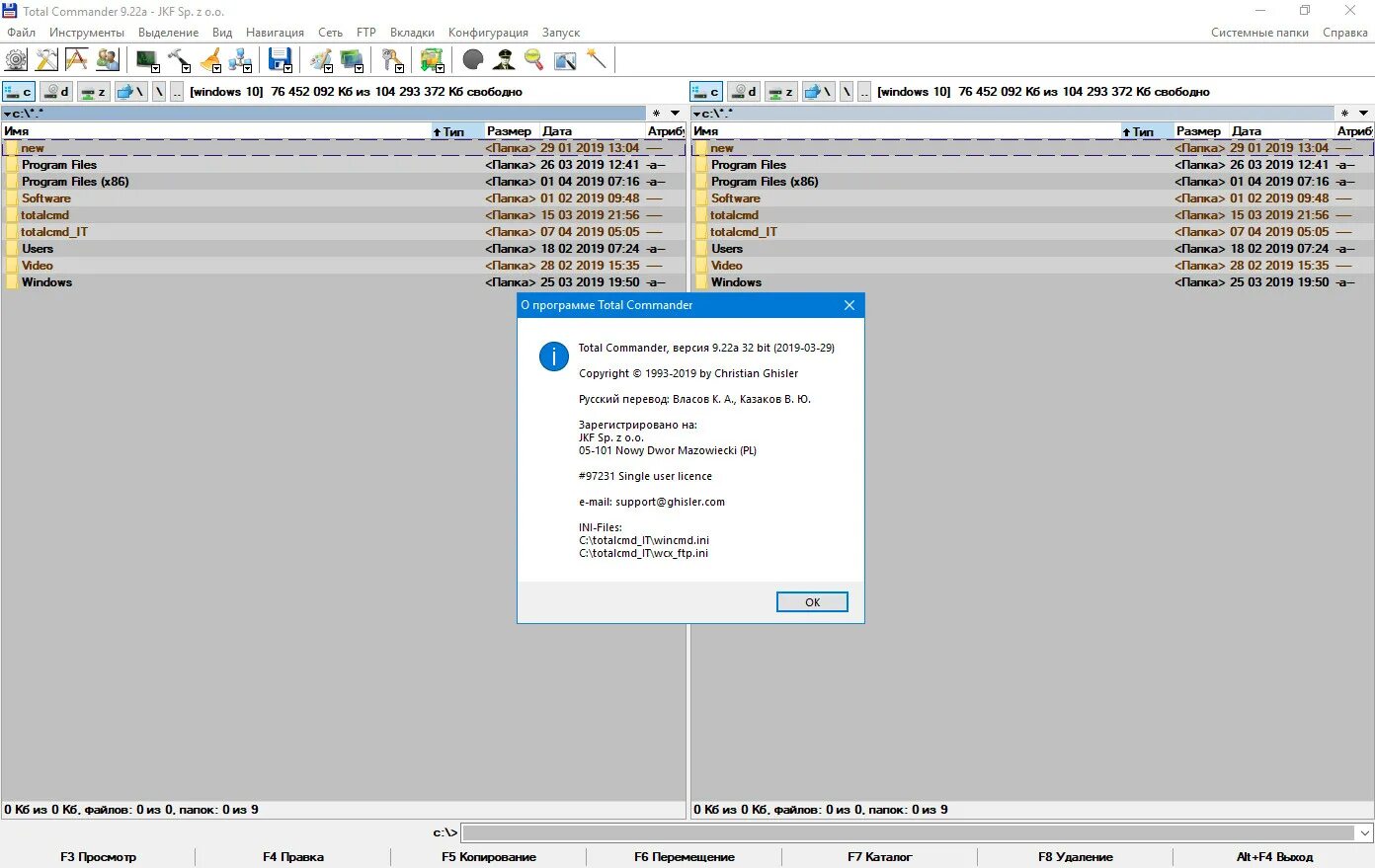Expand the command line history dropdown
The width and height of the screenshot is (1375, 868).
pyautogui.click(x=1364, y=832)
